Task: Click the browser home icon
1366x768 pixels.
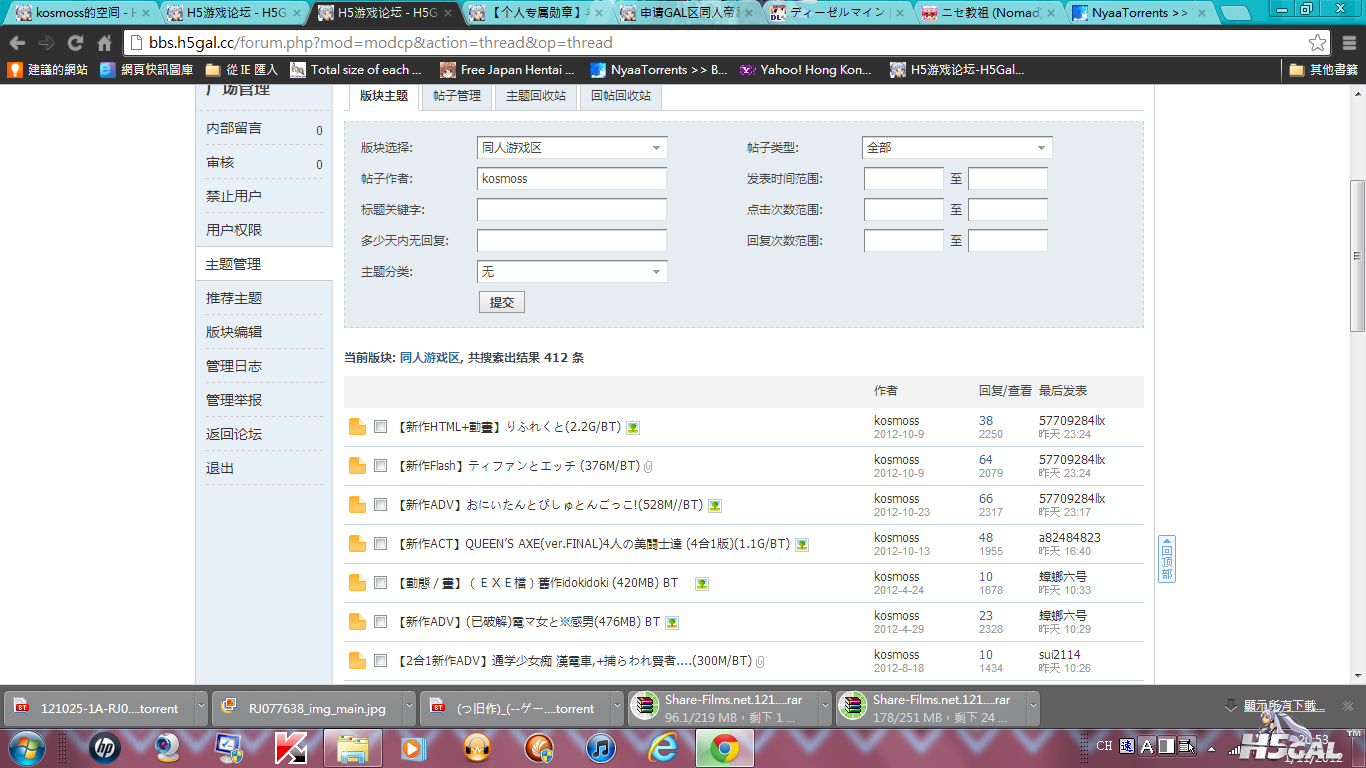Action: coord(104,43)
